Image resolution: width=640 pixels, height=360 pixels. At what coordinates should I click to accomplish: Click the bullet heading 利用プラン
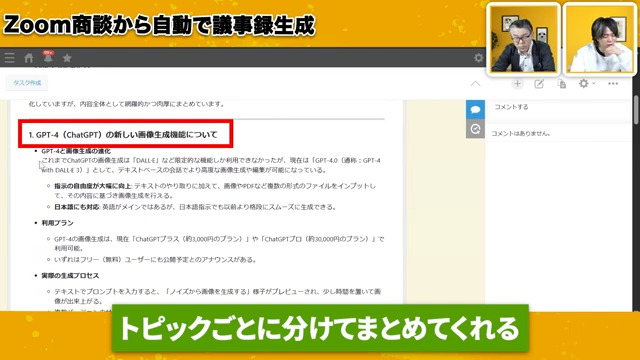(57, 223)
